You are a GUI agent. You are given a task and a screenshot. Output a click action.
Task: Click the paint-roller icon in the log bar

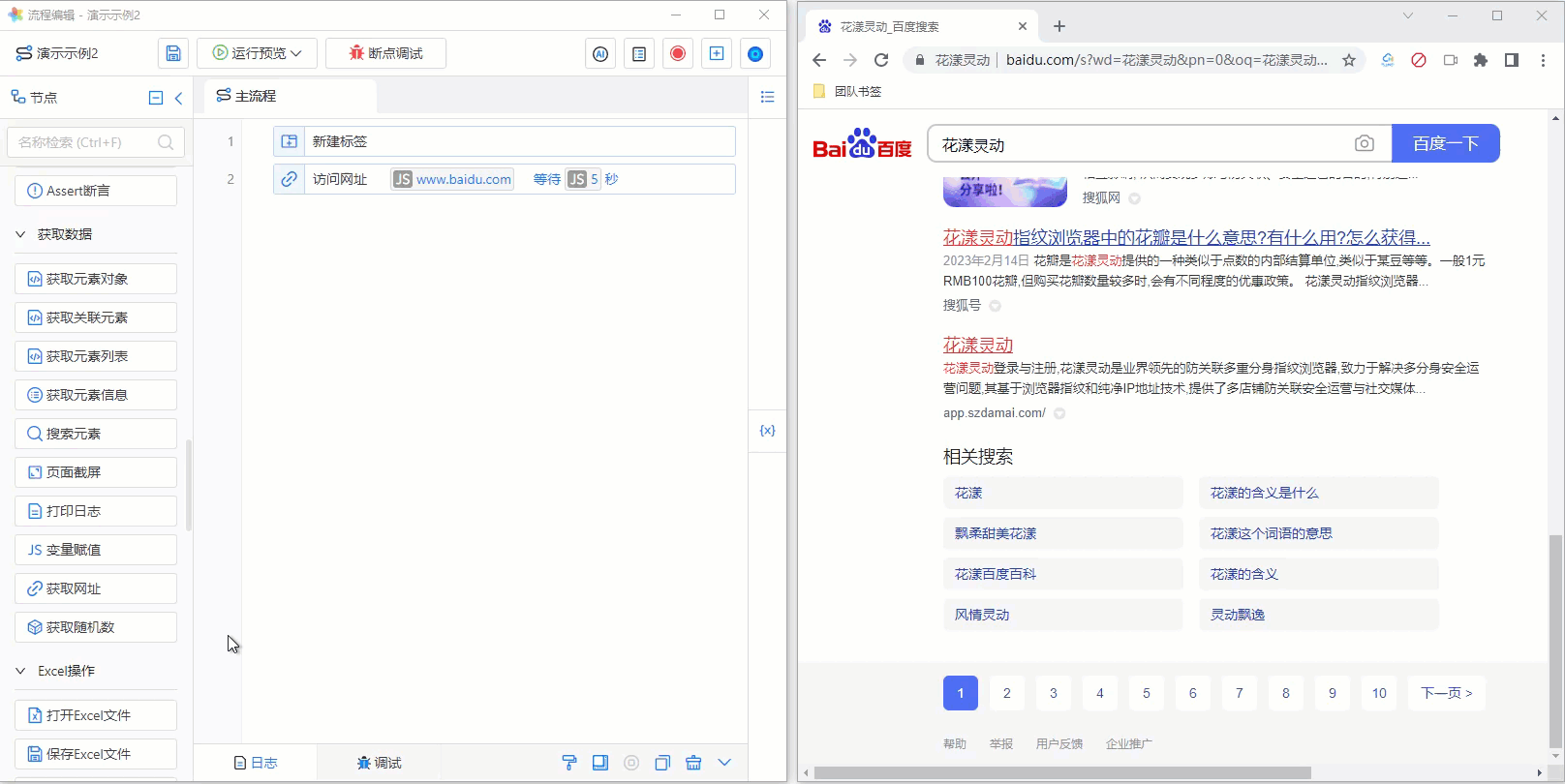coord(569,763)
